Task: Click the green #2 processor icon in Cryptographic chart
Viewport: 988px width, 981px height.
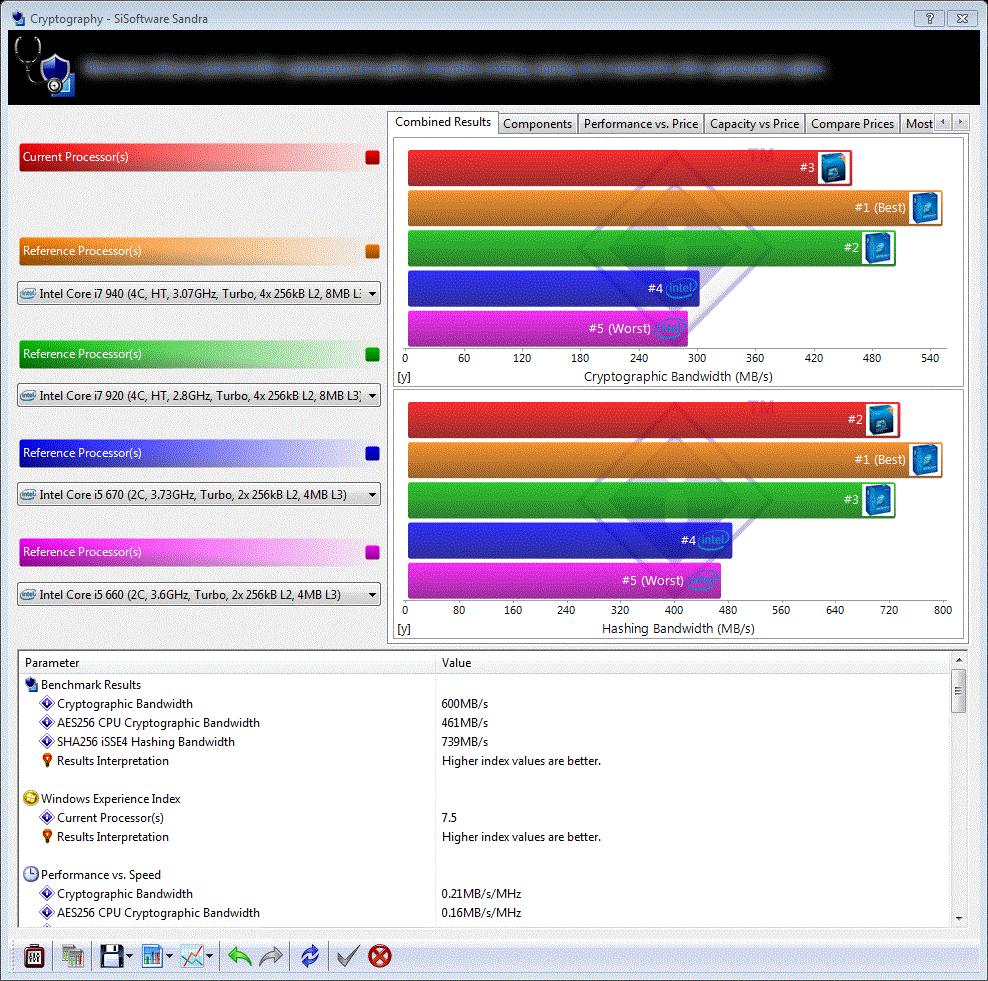Action: point(878,248)
